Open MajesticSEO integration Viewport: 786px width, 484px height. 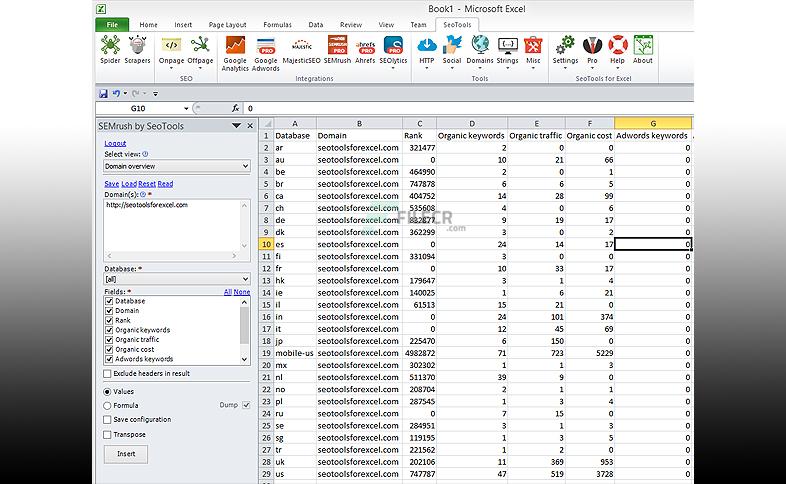301,50
